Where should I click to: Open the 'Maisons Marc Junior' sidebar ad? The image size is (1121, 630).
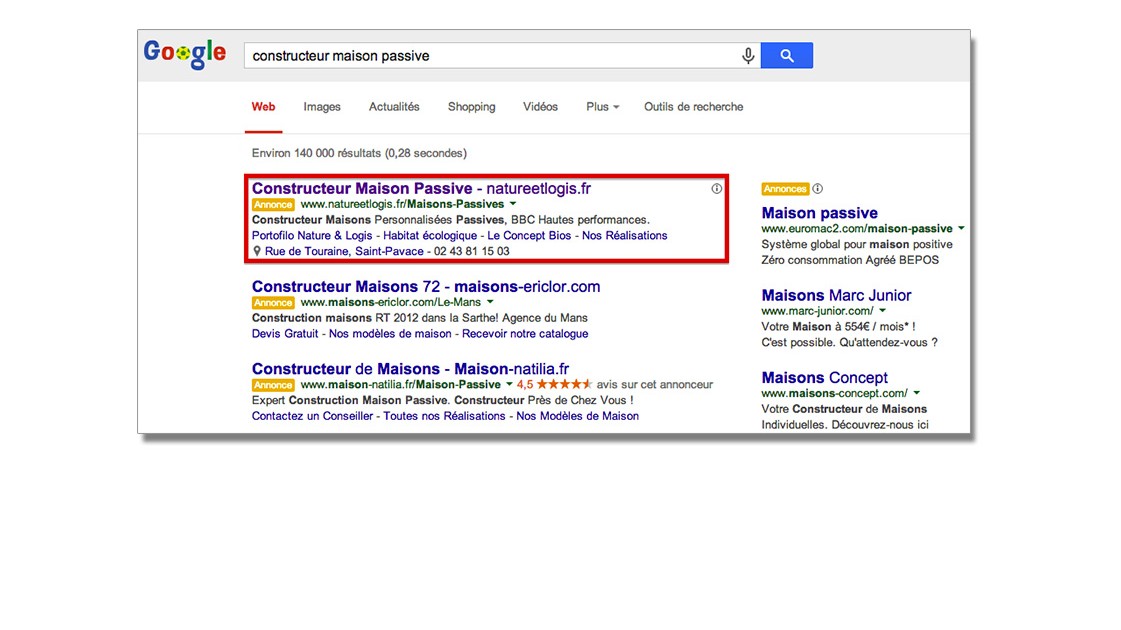point(836,295)
